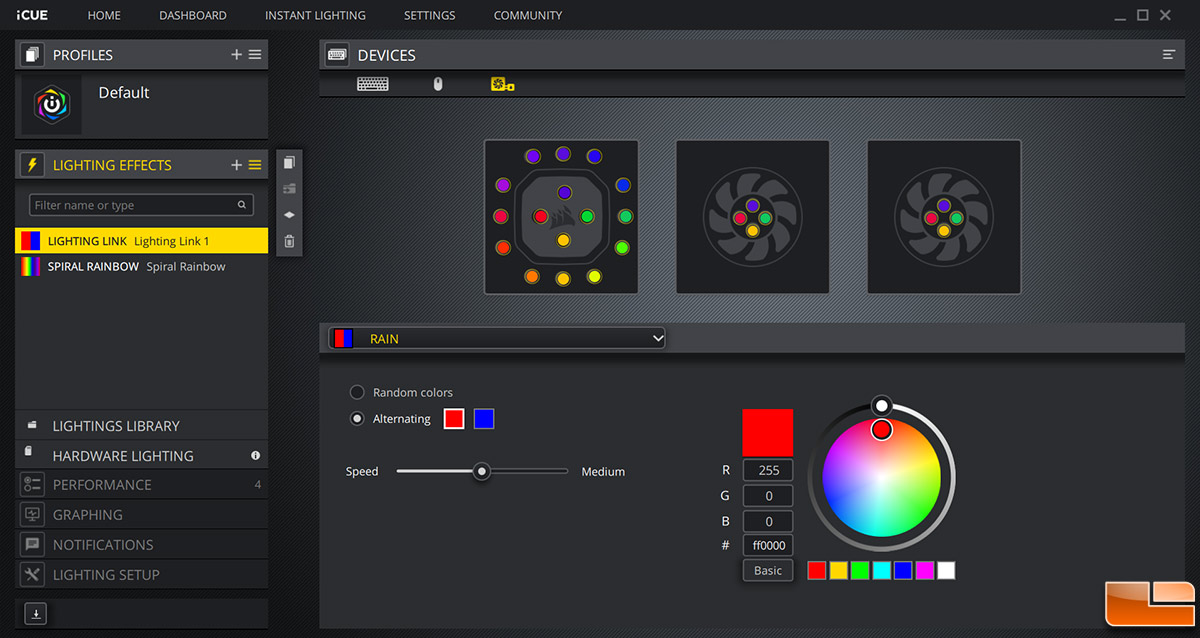Image resolution: width=1200 pixels, height=638 pixels.
Task: Select the keyboard device icon
Action: (372, 84)
